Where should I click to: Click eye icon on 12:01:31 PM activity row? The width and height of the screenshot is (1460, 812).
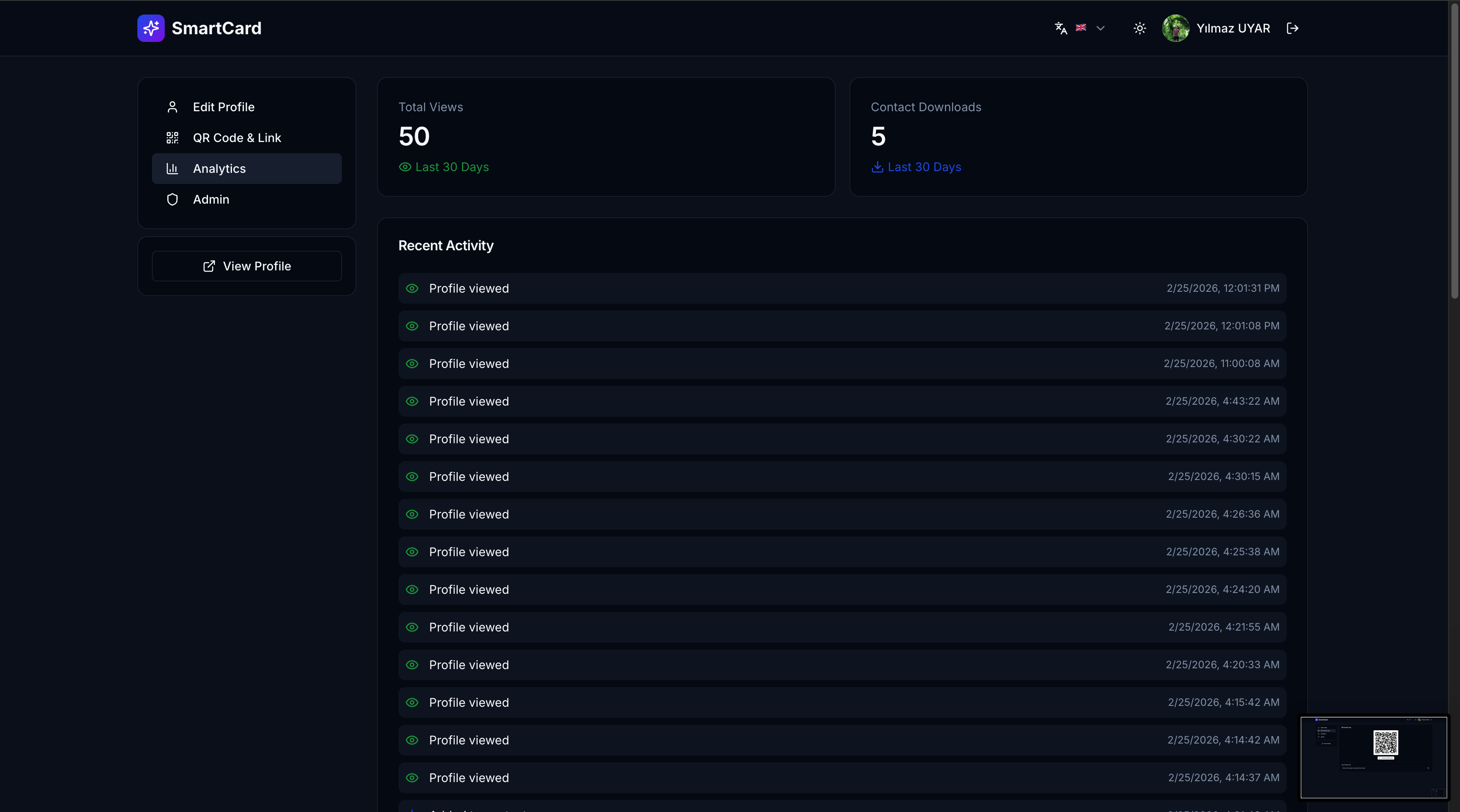pos(412,288)
